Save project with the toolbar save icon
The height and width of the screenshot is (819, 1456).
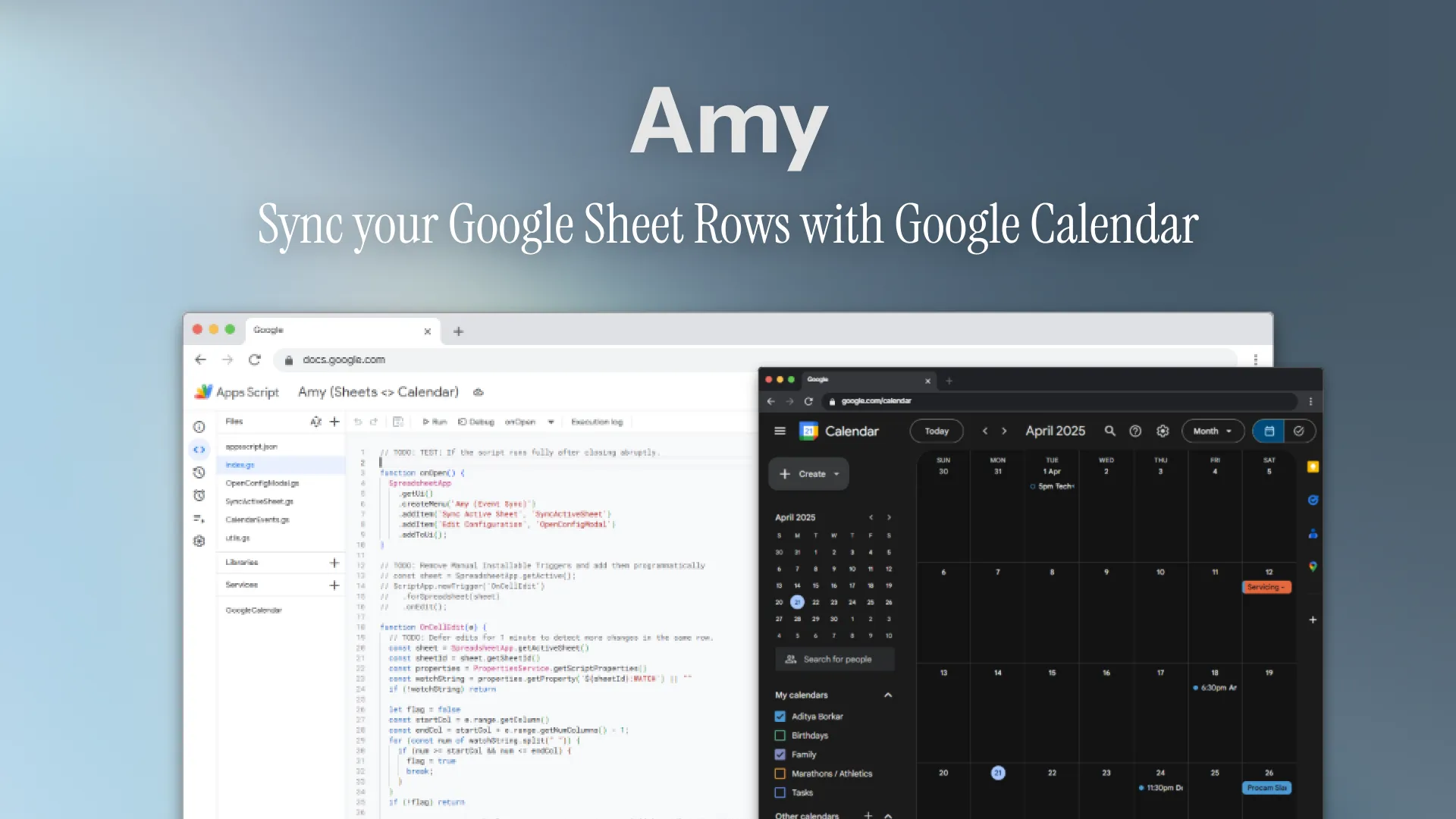(398, 422)
